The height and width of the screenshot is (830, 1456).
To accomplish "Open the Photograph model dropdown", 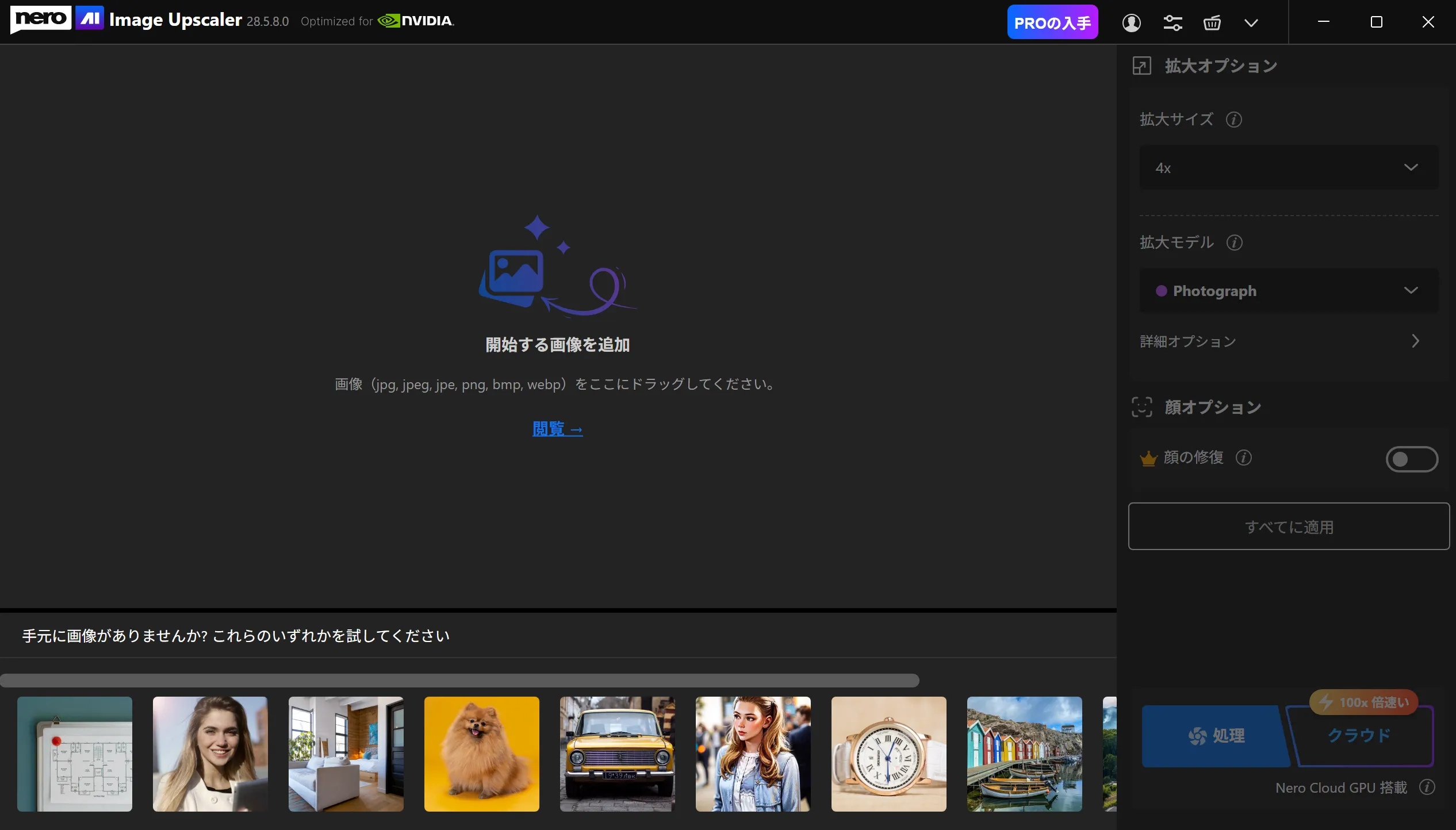I will (1288, 291).
